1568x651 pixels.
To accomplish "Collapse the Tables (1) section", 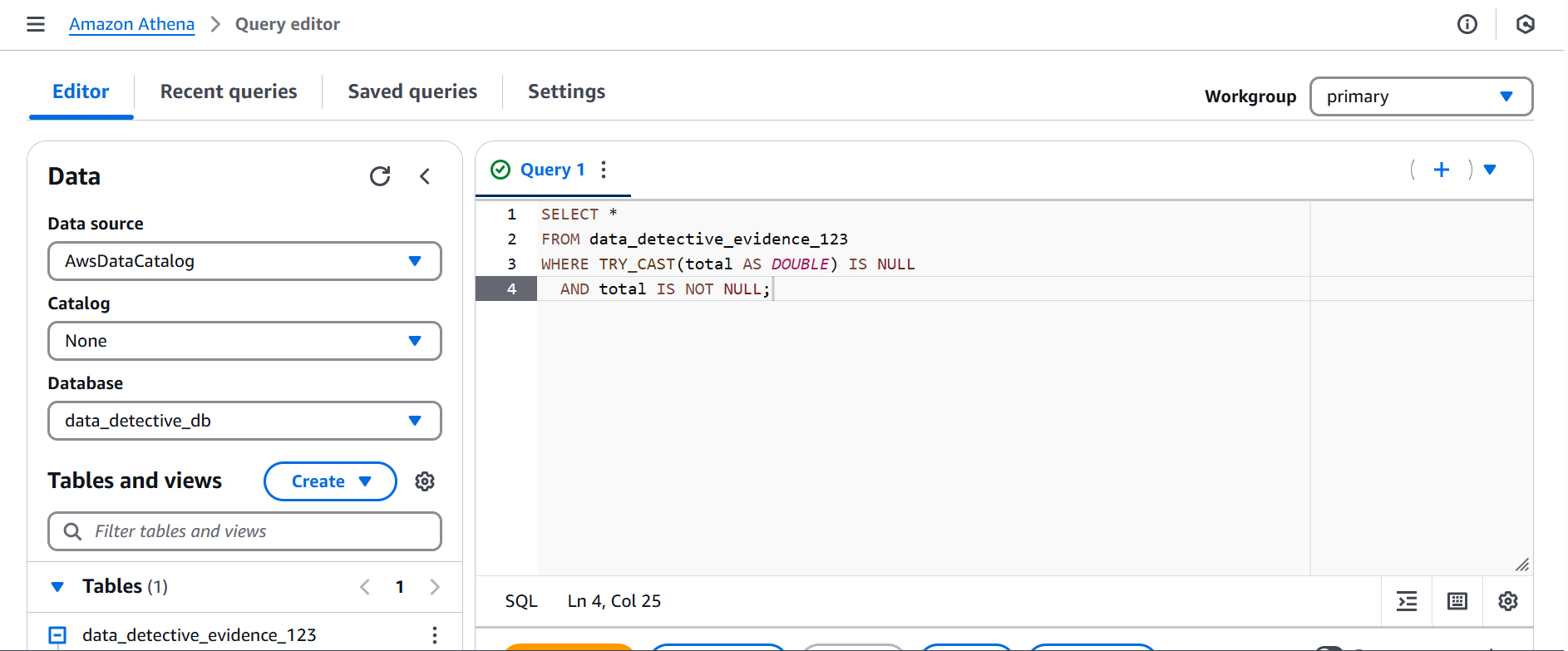I will point(57,587).
